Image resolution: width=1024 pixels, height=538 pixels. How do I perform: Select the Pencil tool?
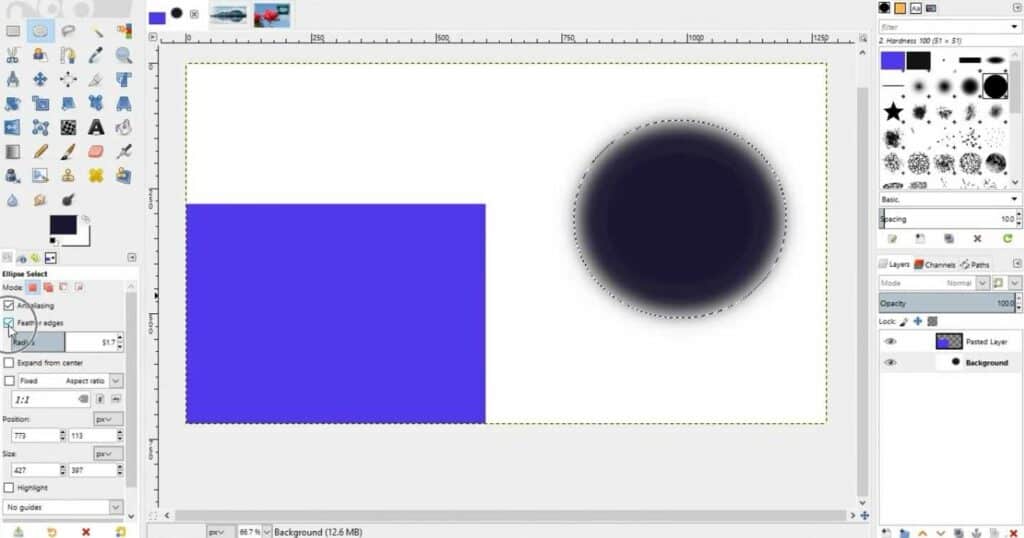pos(40,151)
